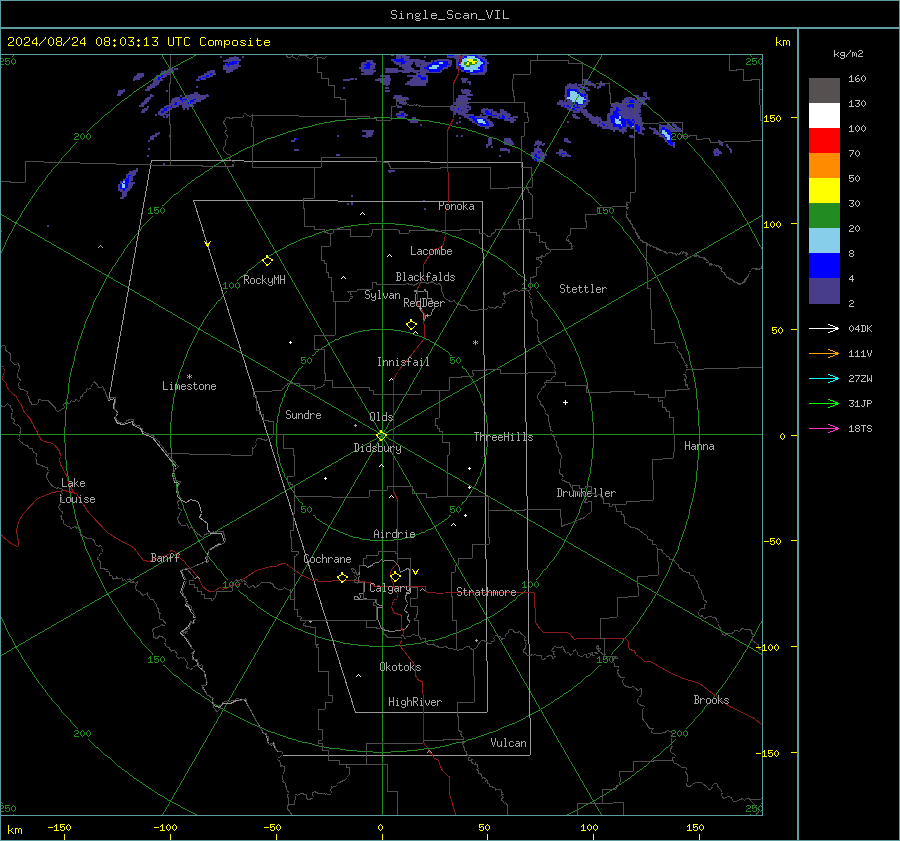Screen dimensions: 900x841
Task: Click the blue 8 legend color swatch
Action: [x=824, y=266]
